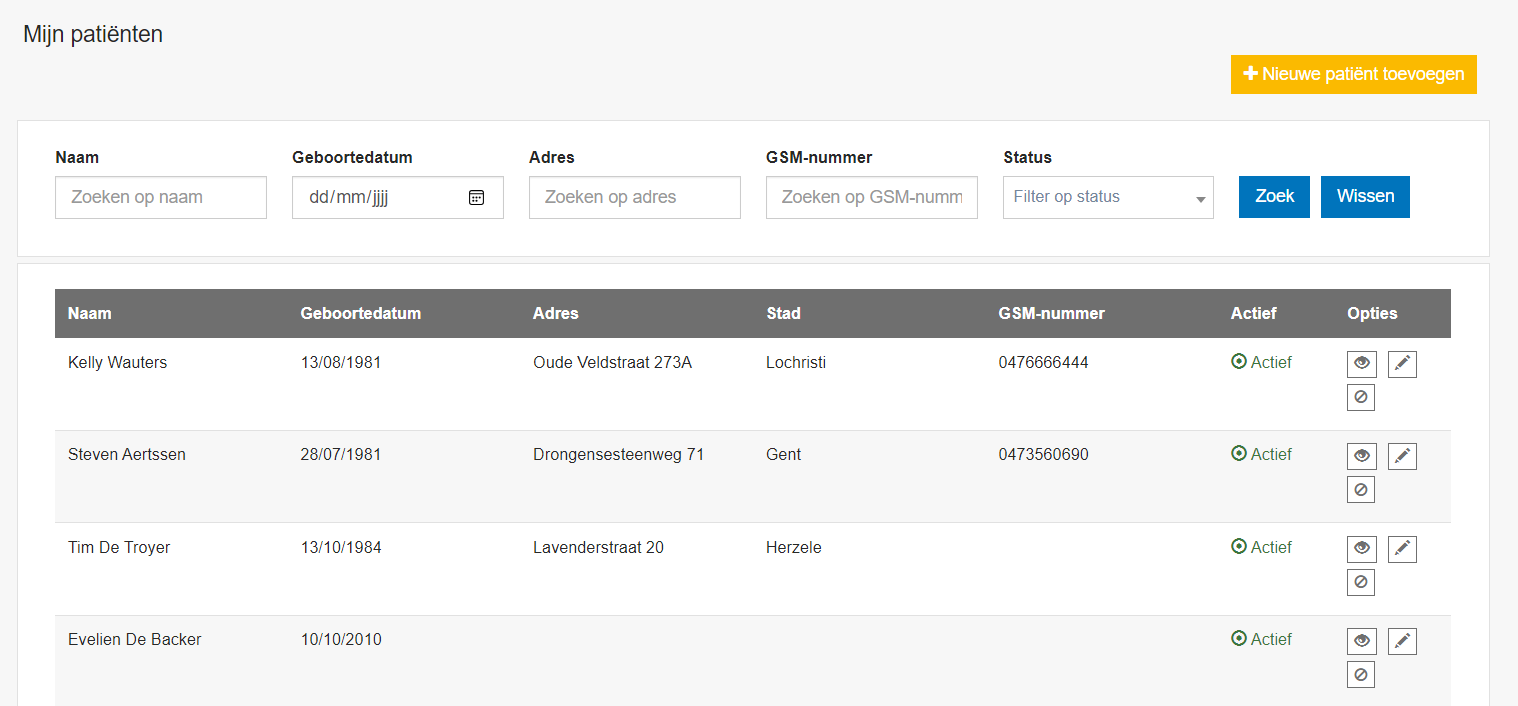Clear all filters with the Wissen button

1365,197
